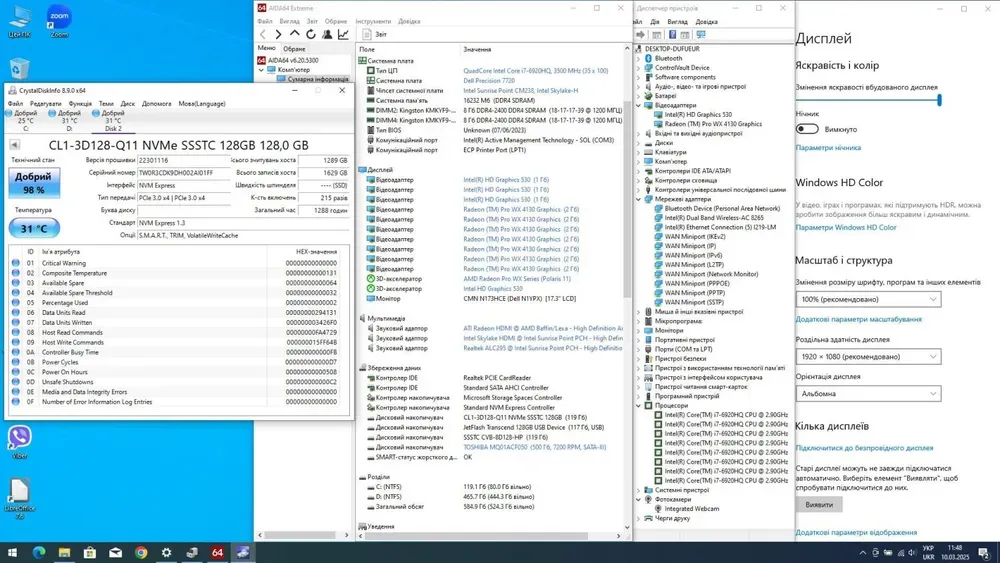This screenshot has height=563, width=1000.
Task: Expand the Bluetooth node in Device Manager
Action: 640,58
